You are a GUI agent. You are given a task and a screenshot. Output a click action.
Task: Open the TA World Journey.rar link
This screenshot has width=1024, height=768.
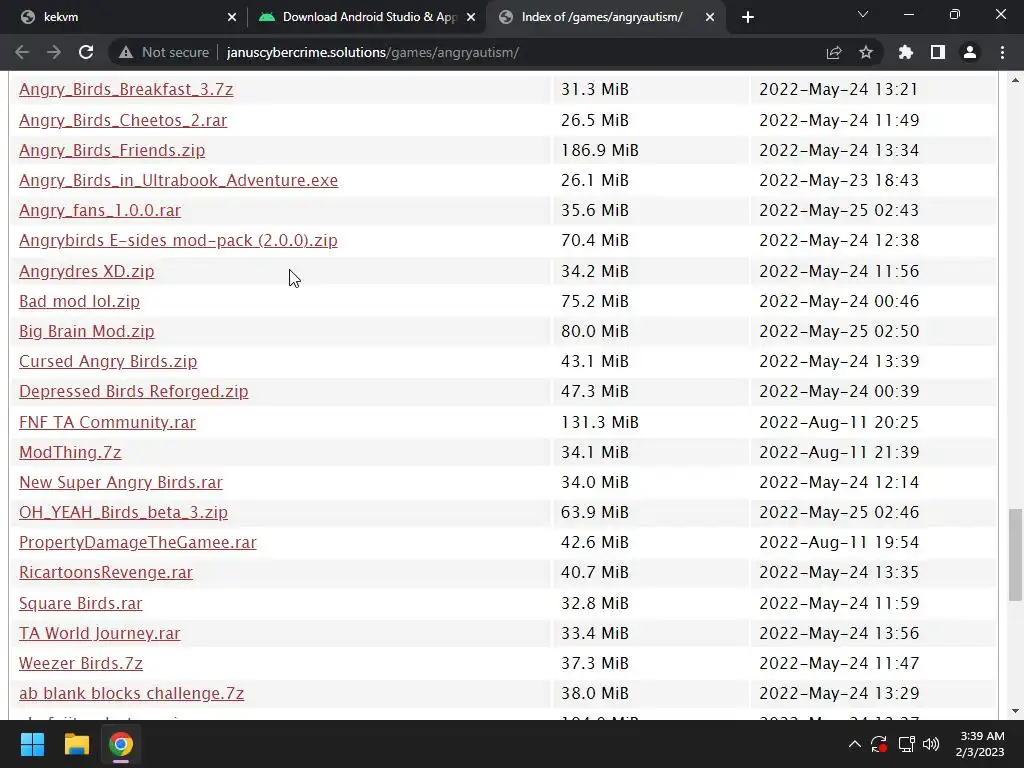click(x=99, y=633)
